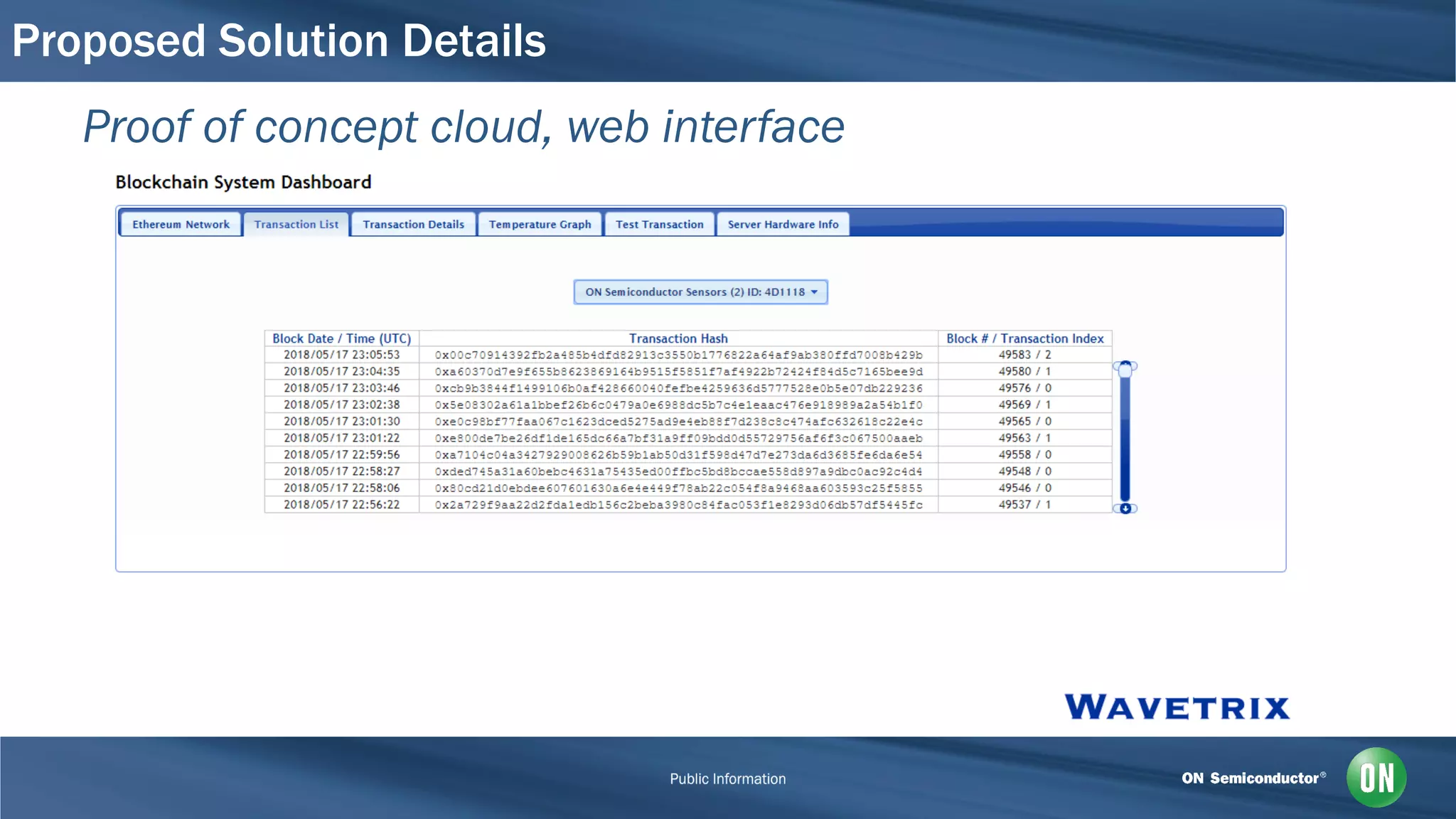
Task: Click the Block Date / Time column header
Action: (342, 338)
